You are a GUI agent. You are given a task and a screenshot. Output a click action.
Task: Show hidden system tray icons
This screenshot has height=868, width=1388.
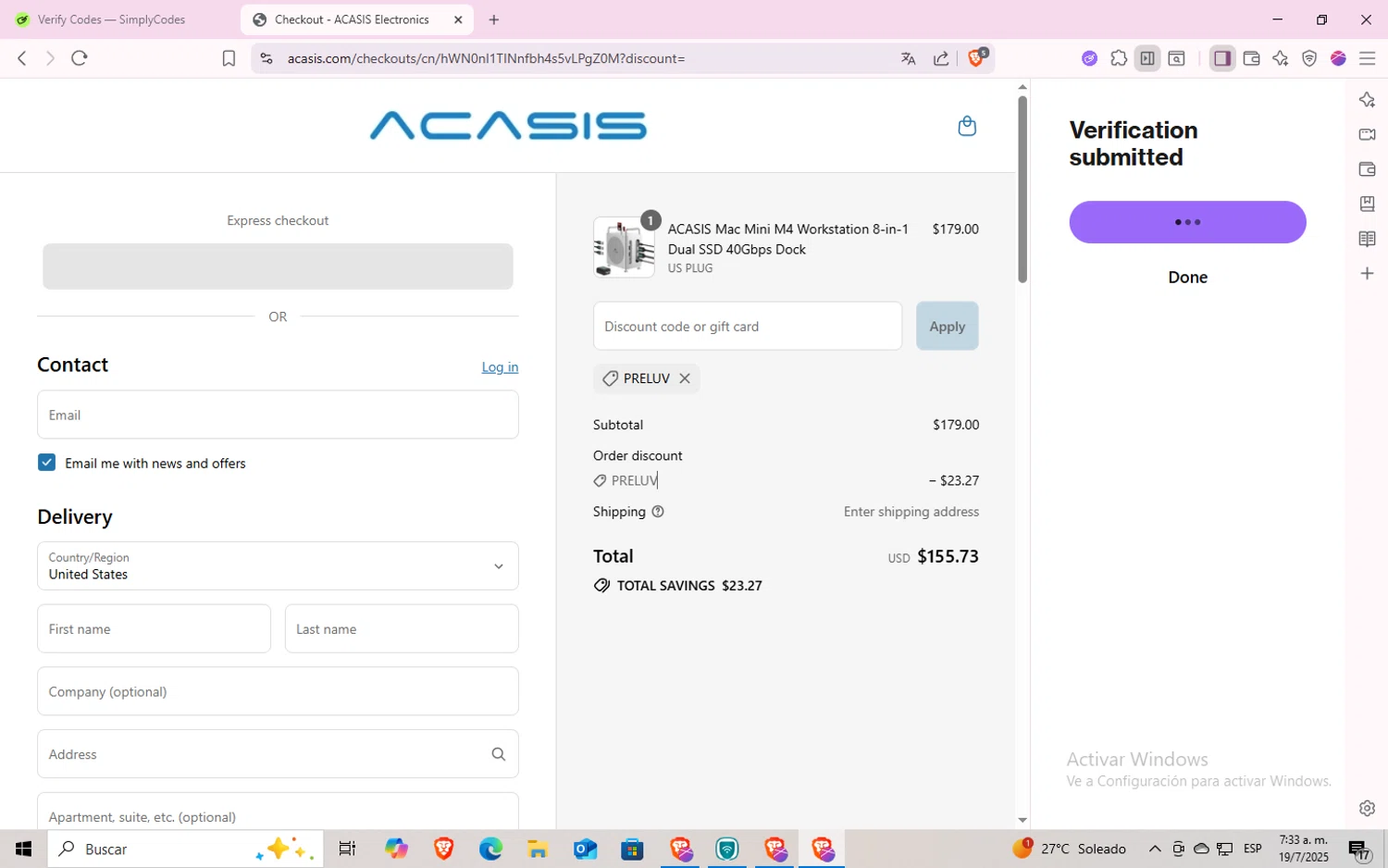click(1155, 849)
